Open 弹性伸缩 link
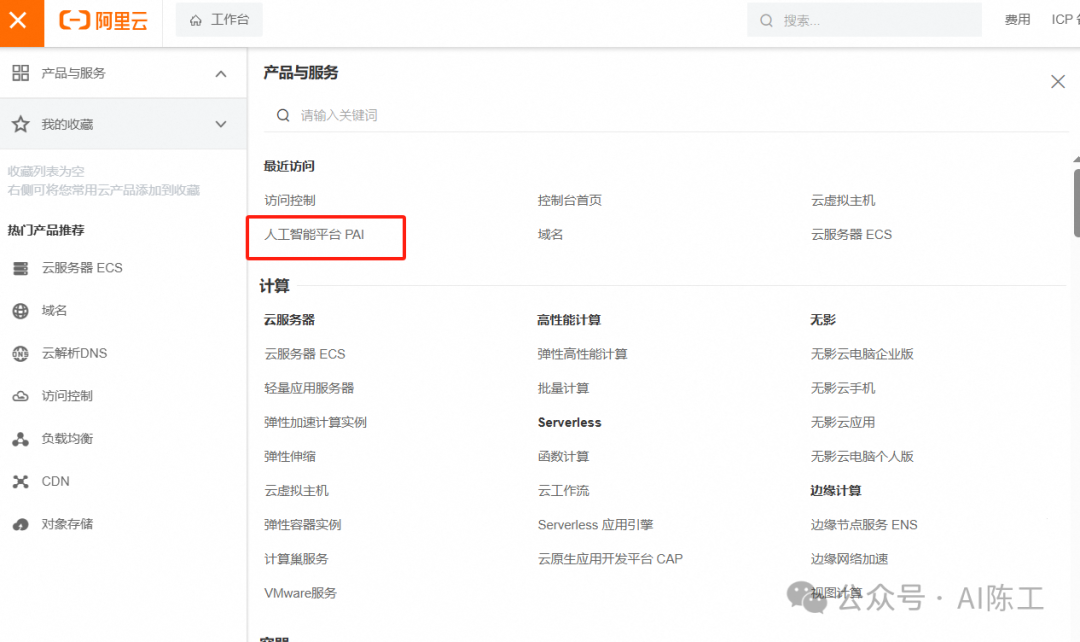 [290, 457]
